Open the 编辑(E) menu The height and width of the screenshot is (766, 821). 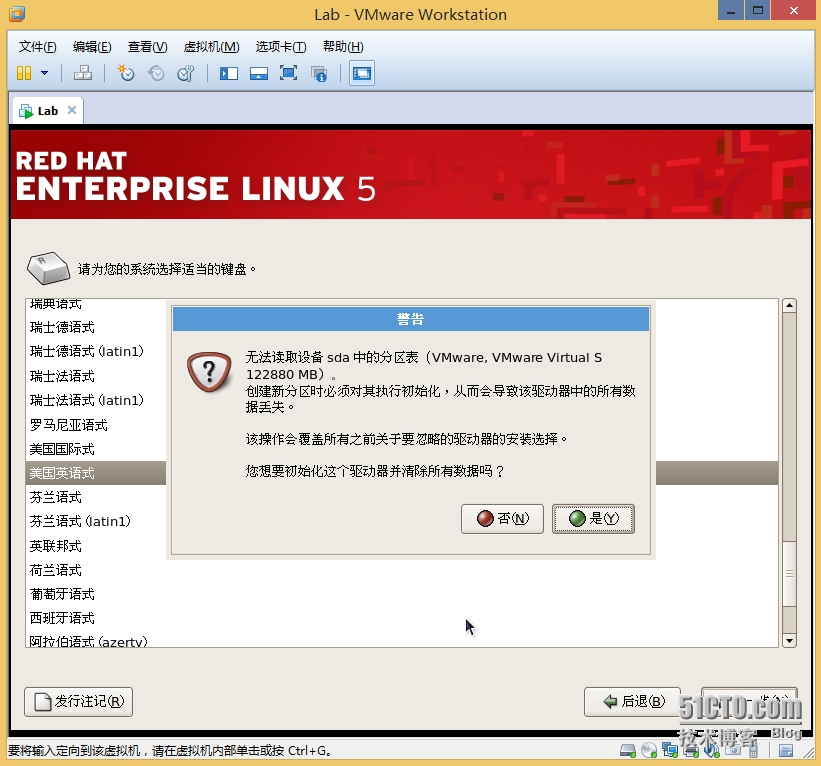point(92,47)
